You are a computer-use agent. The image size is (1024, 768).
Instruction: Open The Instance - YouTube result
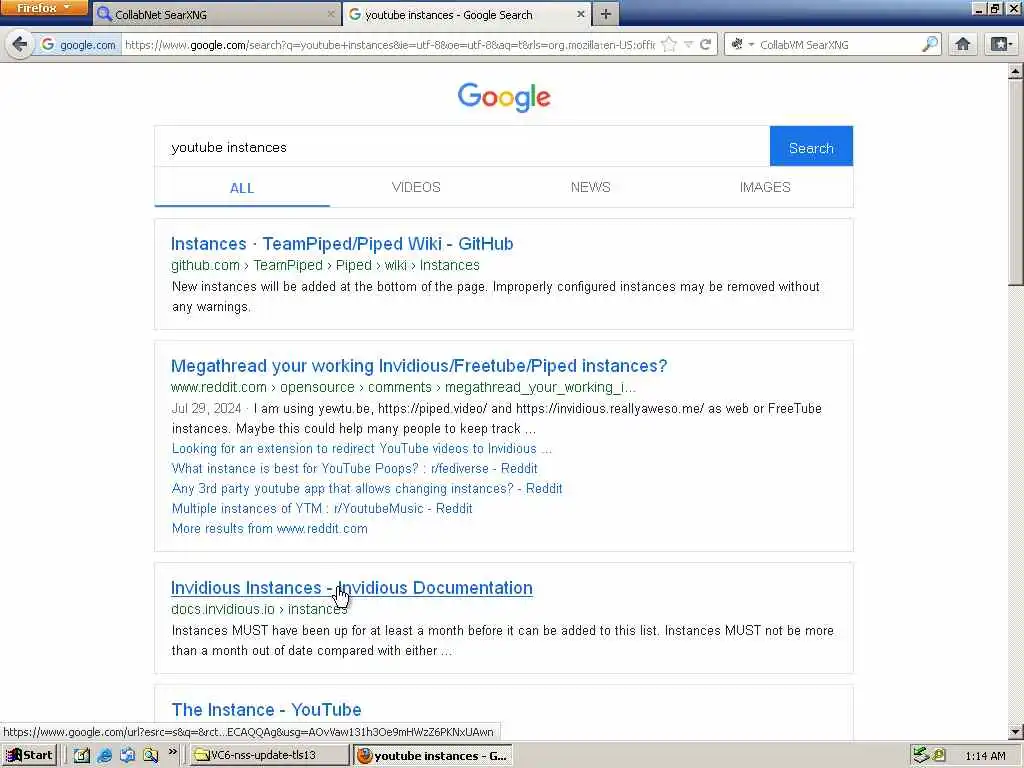[266, 710]
